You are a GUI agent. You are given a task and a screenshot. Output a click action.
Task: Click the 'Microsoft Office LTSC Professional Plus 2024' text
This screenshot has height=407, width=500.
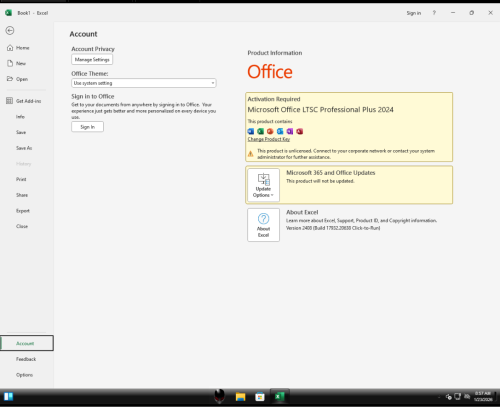tap(320, 110)
